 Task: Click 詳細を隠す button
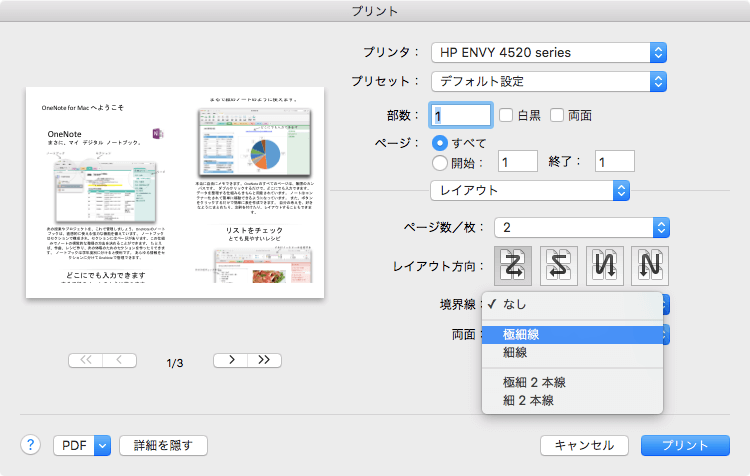click(x=163, y=445)
